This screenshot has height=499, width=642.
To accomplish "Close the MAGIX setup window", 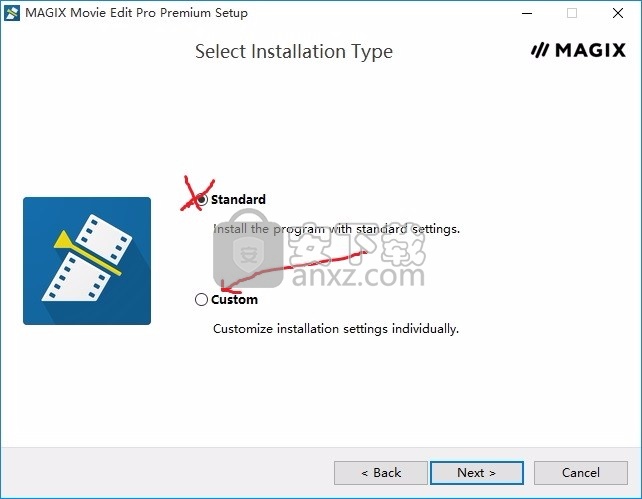I will point(618,13).
